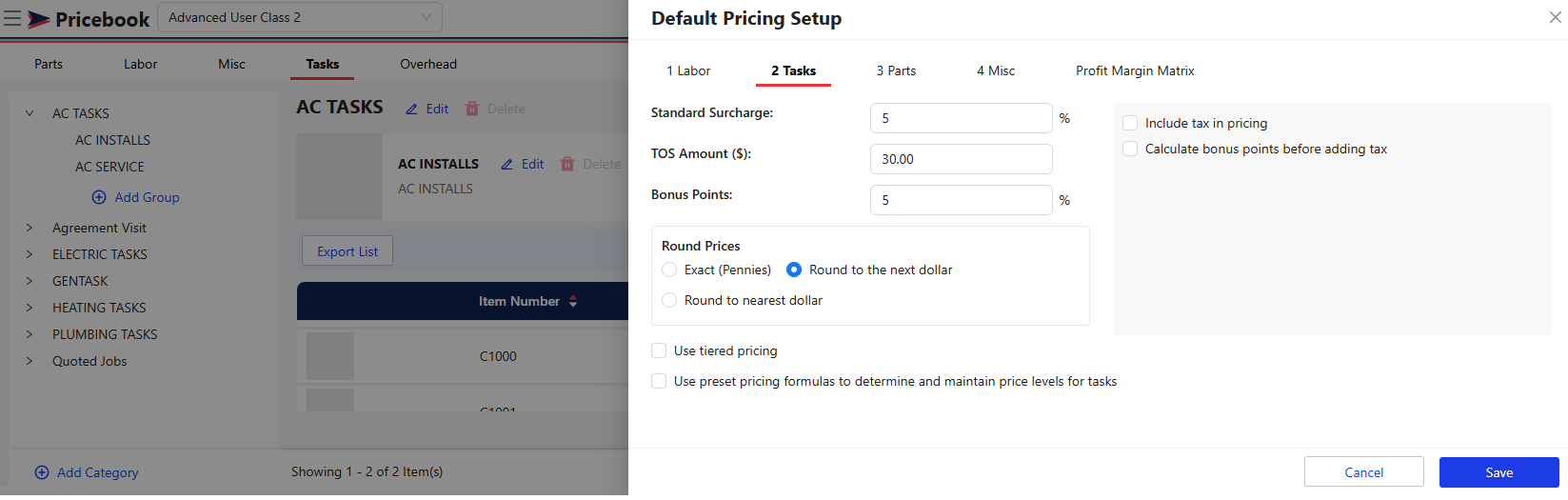
Task: Check Use tiered pricing option
Action: tap(659, 350)
